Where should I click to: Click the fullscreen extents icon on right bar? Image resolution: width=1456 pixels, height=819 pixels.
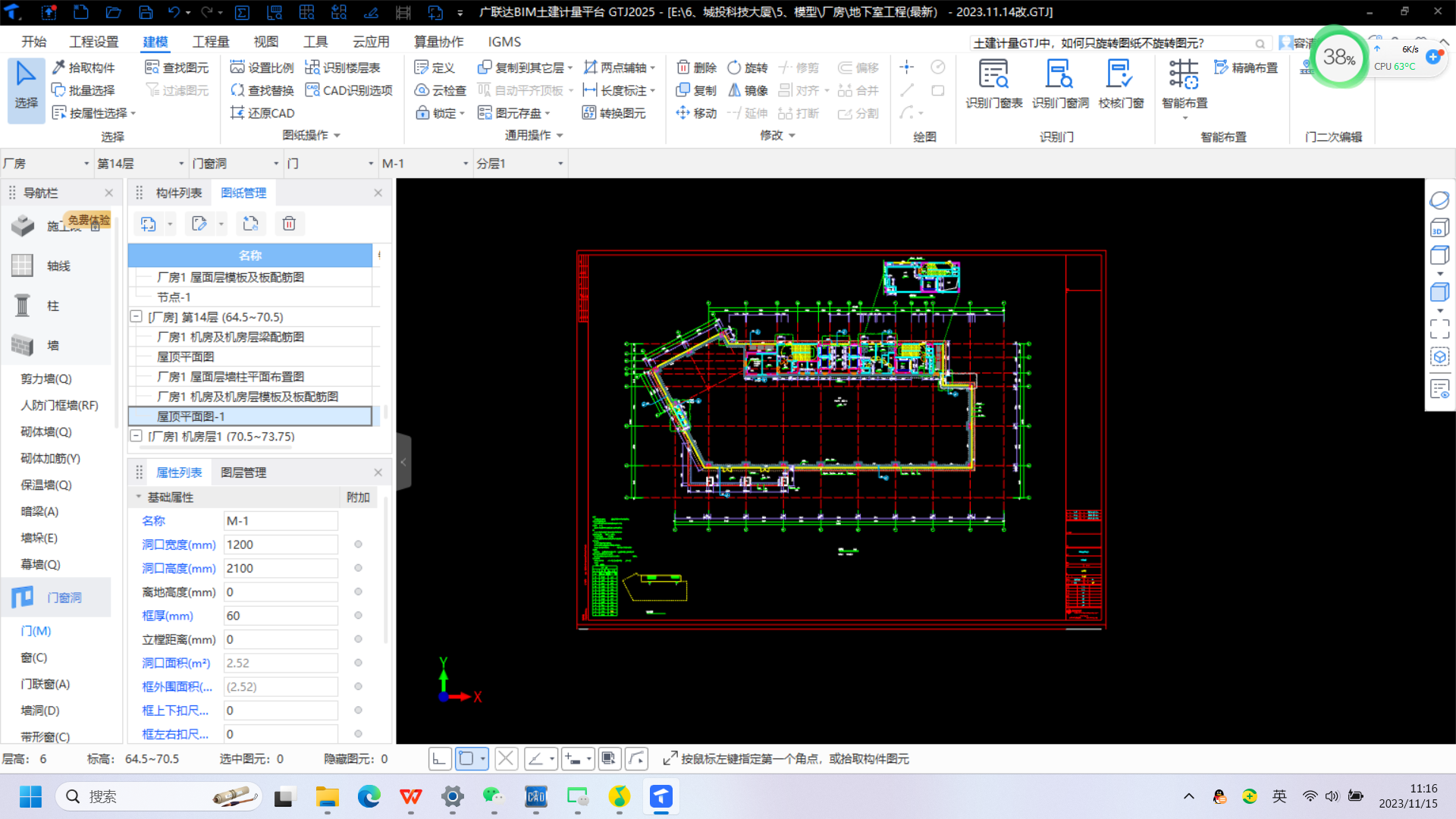pyautogui.click(x=1439, y=329)
